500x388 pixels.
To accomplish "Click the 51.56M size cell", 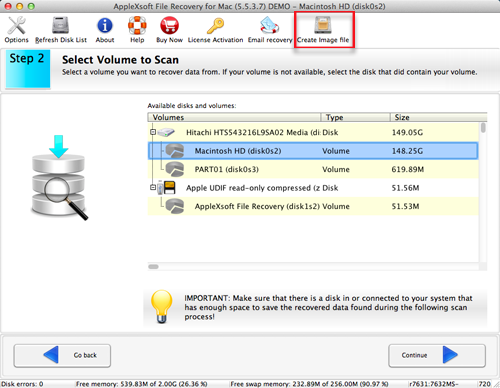I will point(405,188).
